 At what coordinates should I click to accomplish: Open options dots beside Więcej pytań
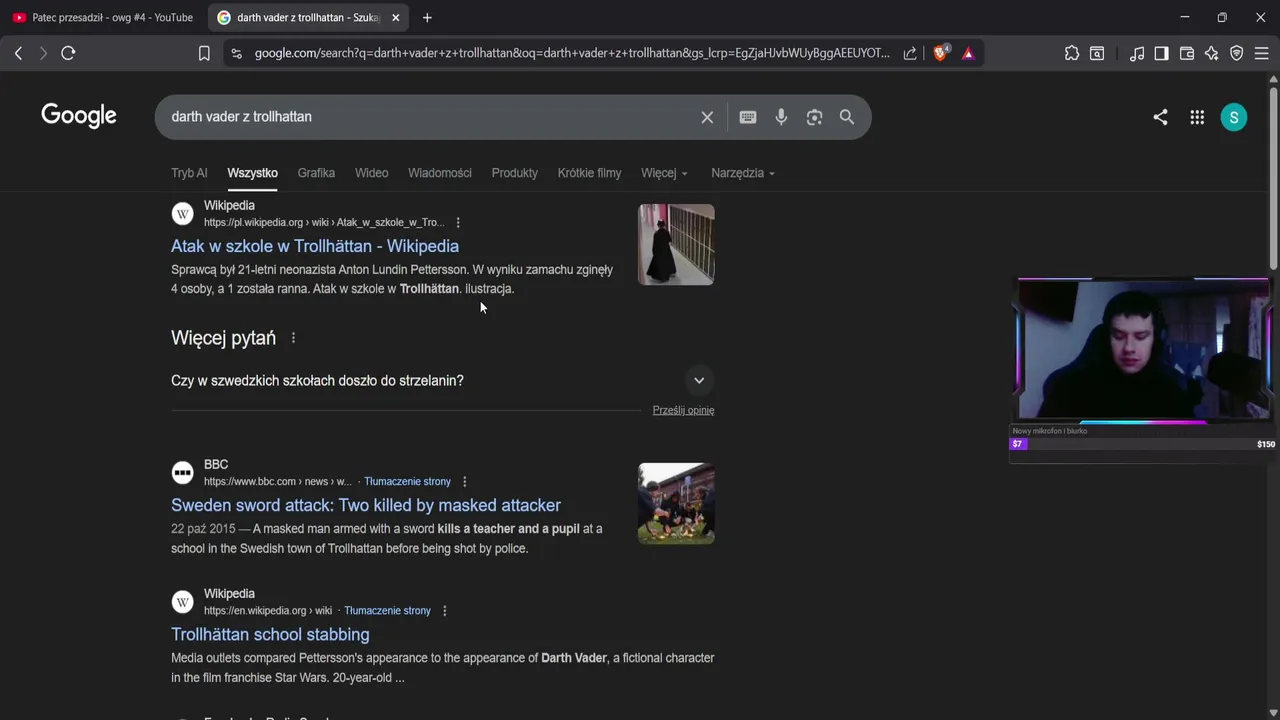(x=293, y=338)
